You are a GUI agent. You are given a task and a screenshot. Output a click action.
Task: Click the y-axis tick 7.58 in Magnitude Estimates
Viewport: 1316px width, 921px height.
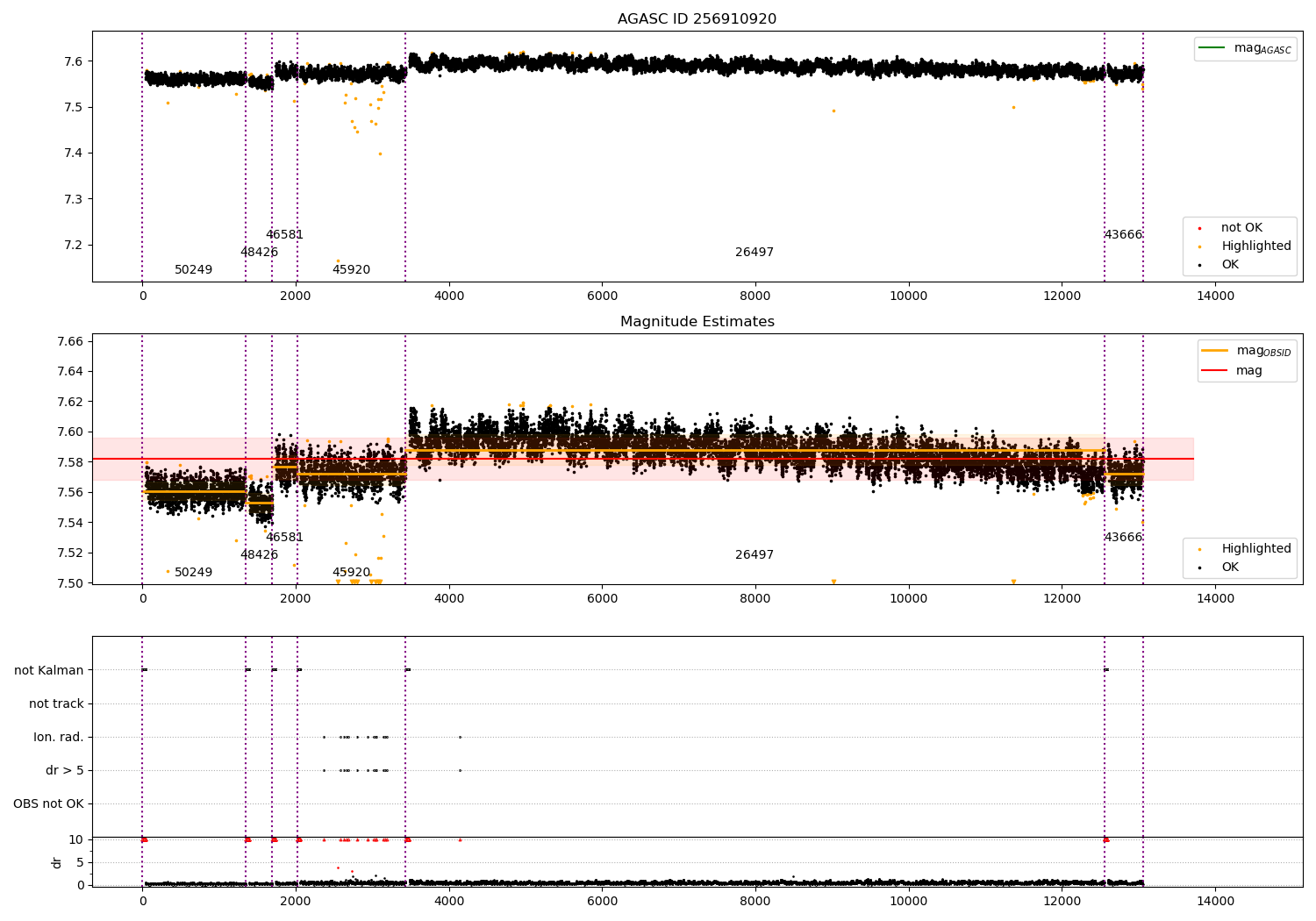point(70,462)
